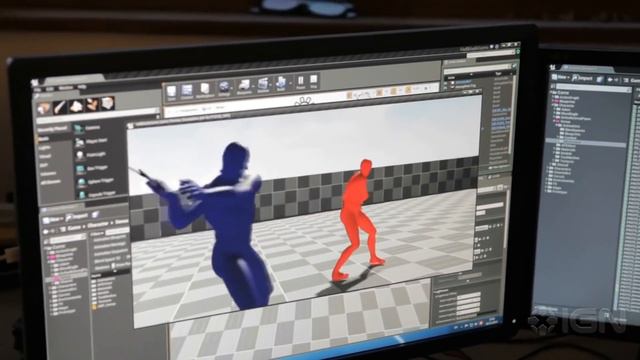
Task: Click the Box Trigger actor icon
Action: coord(80,169)
